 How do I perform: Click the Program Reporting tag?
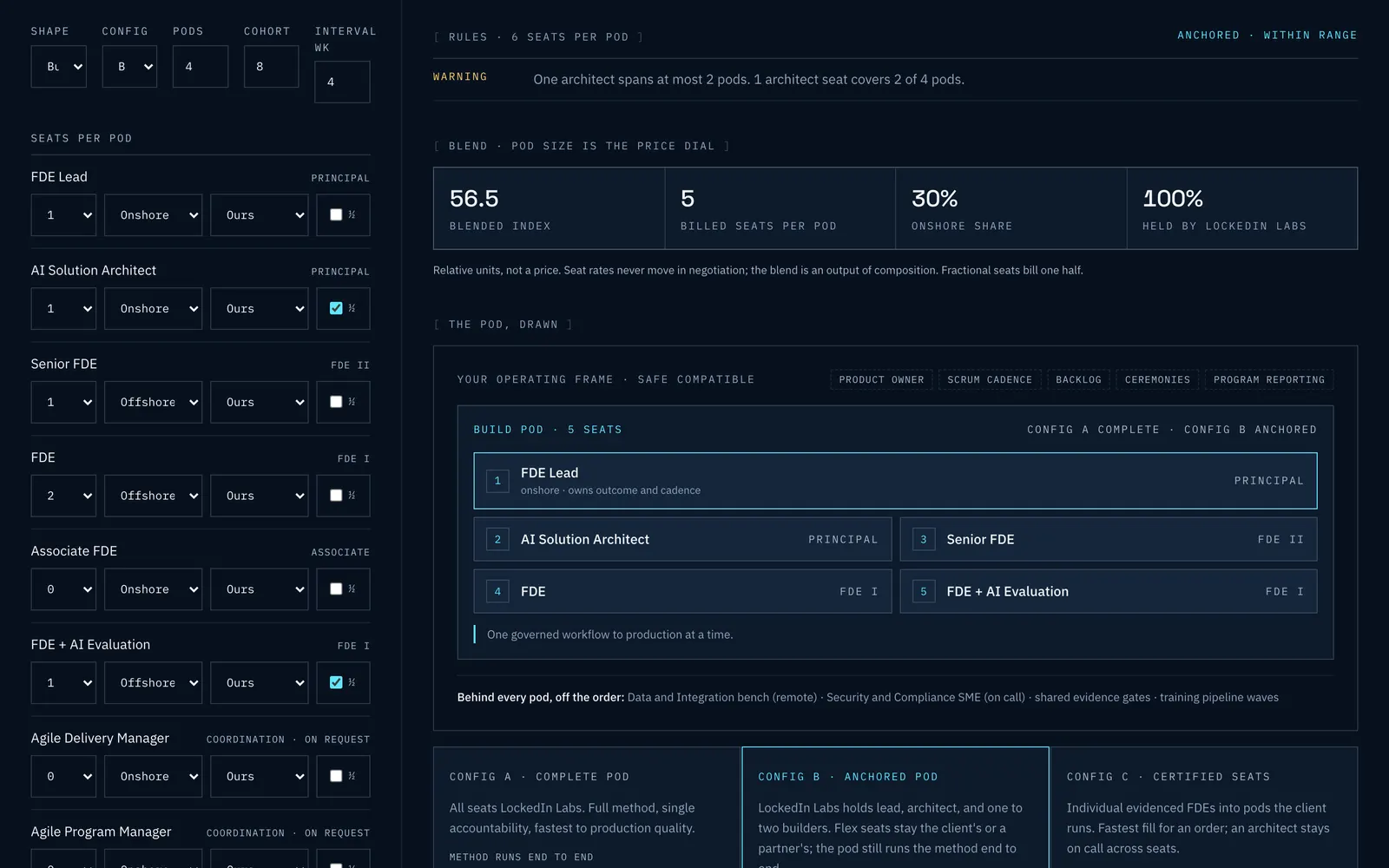point(1269,379)
